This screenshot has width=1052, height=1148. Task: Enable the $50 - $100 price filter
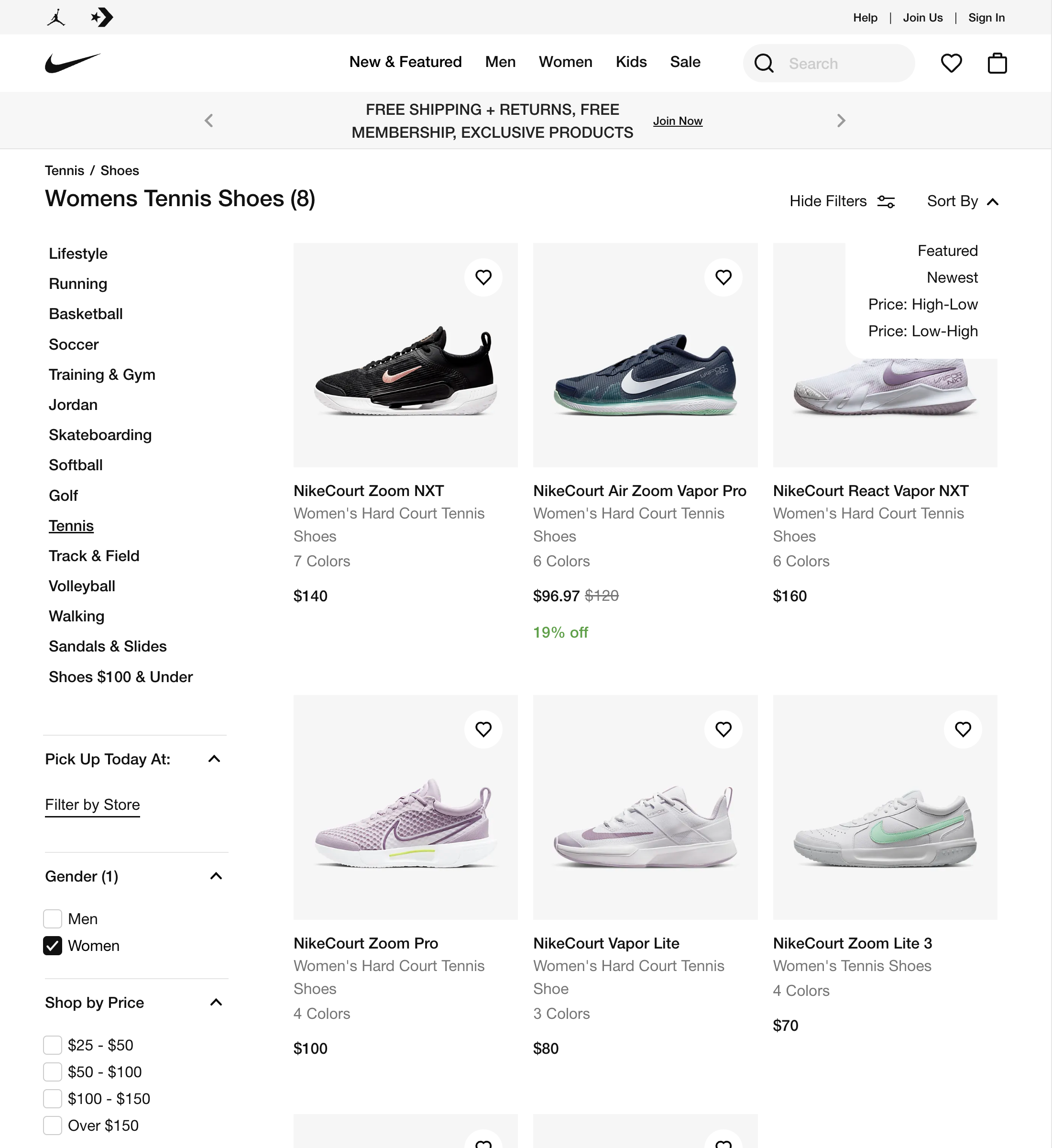click(x=53, y=1071)
